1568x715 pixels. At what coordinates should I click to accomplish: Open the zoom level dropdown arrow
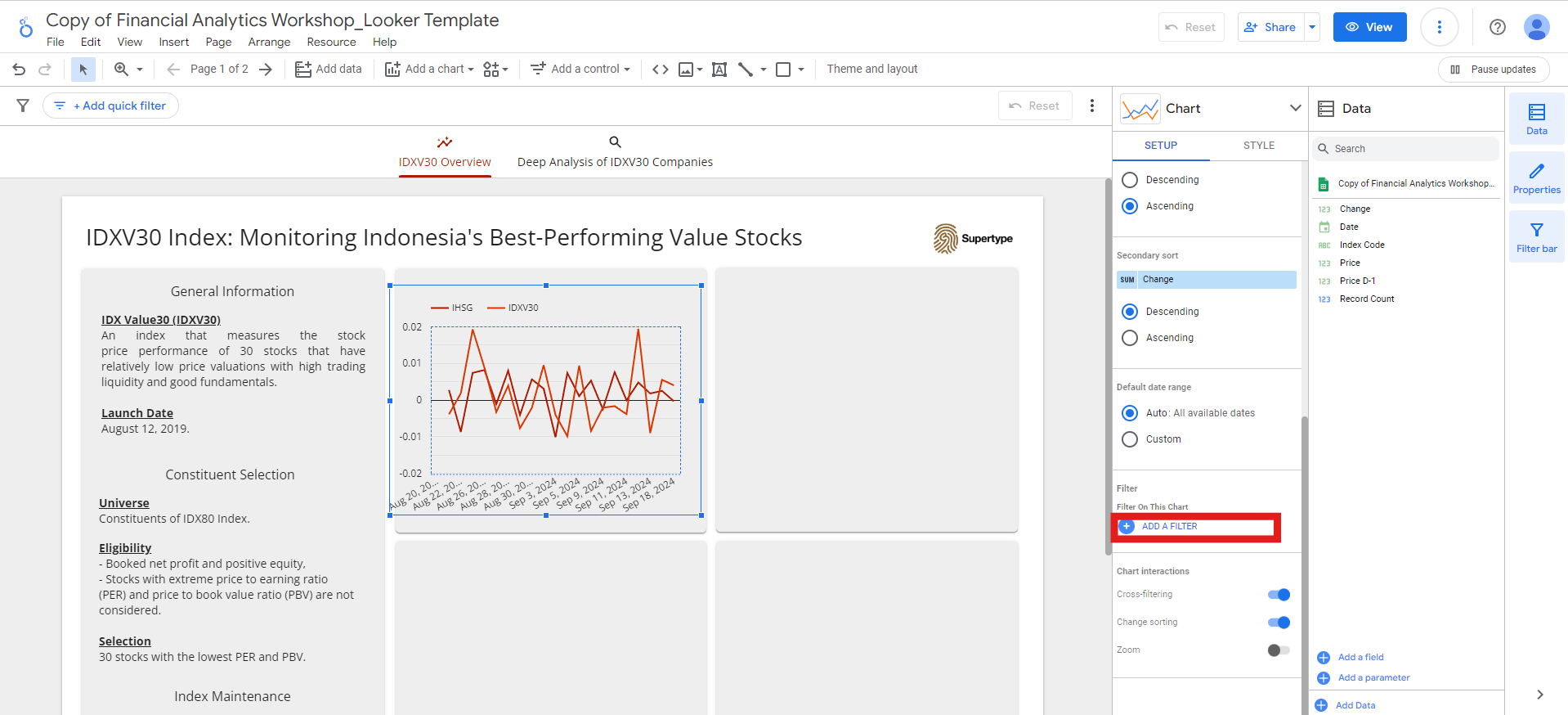coord(140,70)
